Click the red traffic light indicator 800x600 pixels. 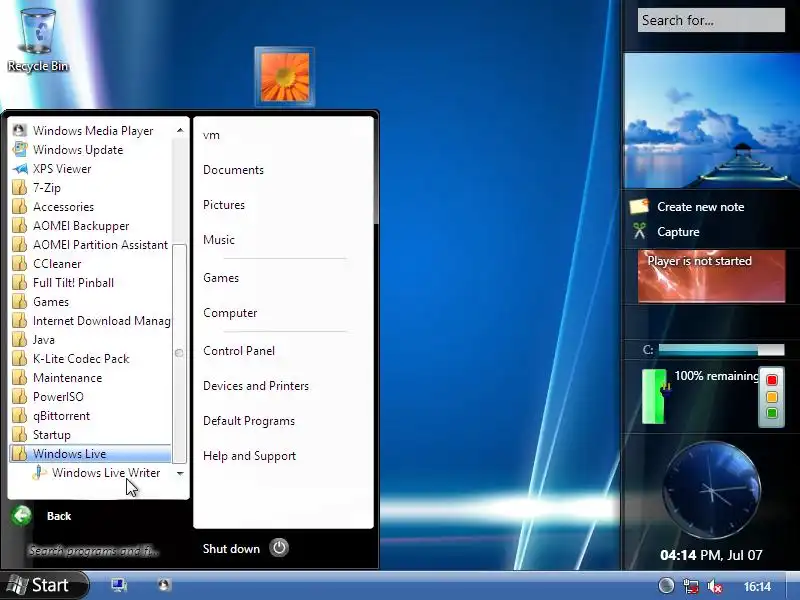[771, 380]
